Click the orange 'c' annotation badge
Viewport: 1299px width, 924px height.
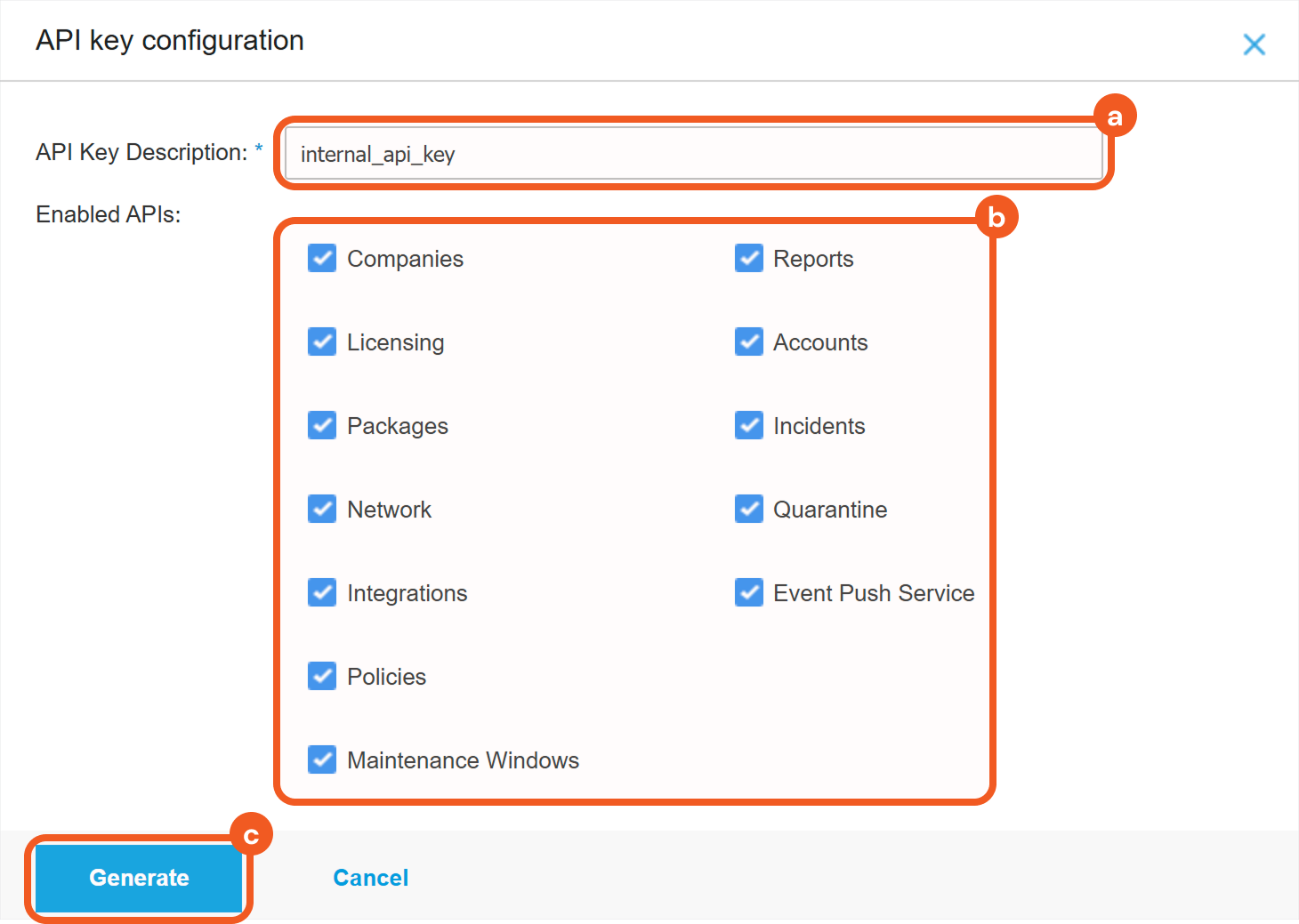252,835
